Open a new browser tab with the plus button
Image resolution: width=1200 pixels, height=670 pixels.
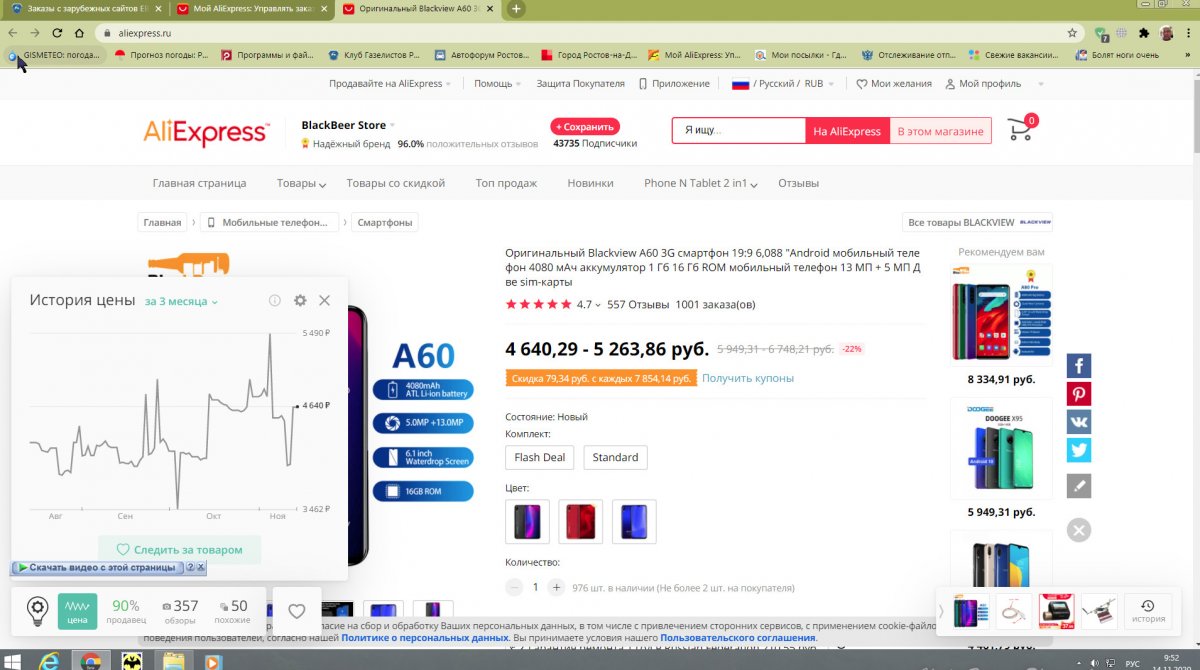click(516, 9)
